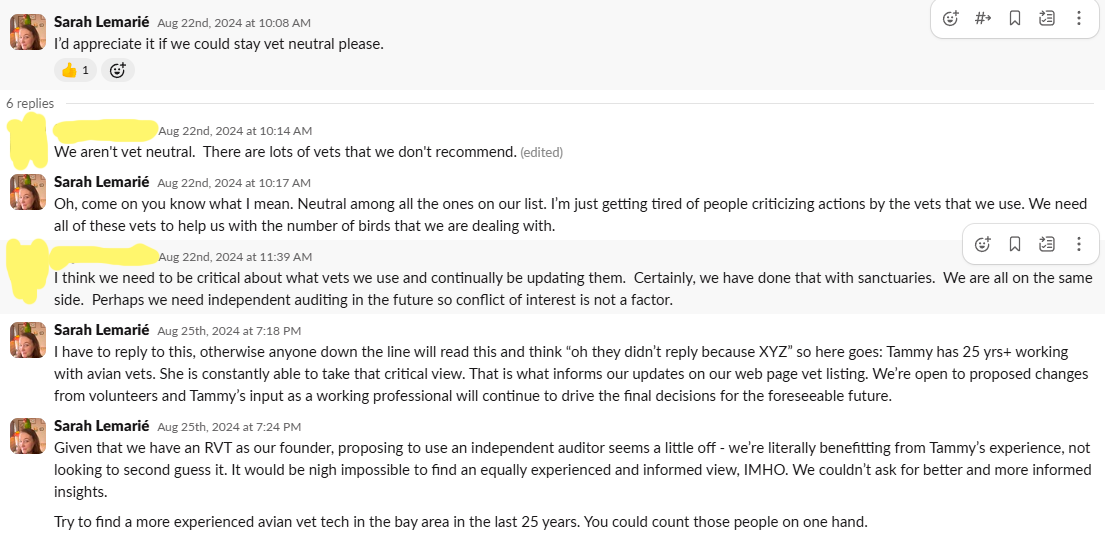1105x547 pixels.
Task: Share top message to a channel
Action: tap(982, 18)
